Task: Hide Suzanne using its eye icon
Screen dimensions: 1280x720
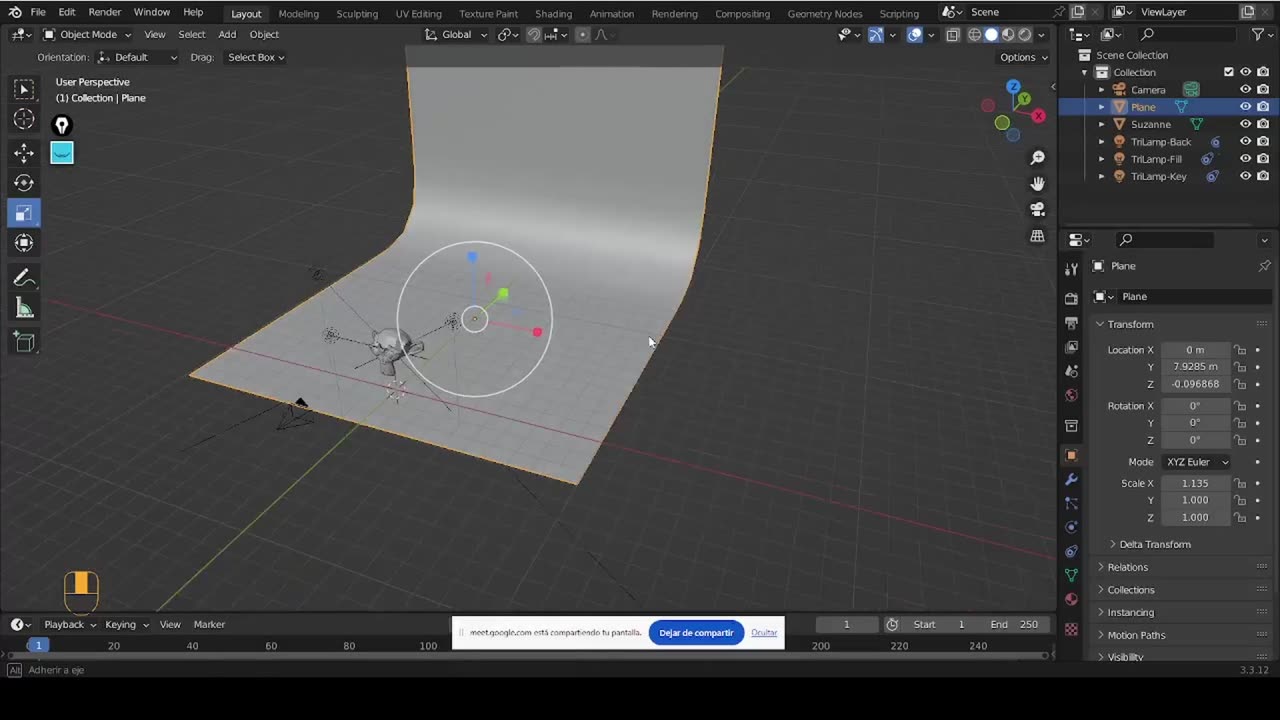Action: [x=1245, y=124]
